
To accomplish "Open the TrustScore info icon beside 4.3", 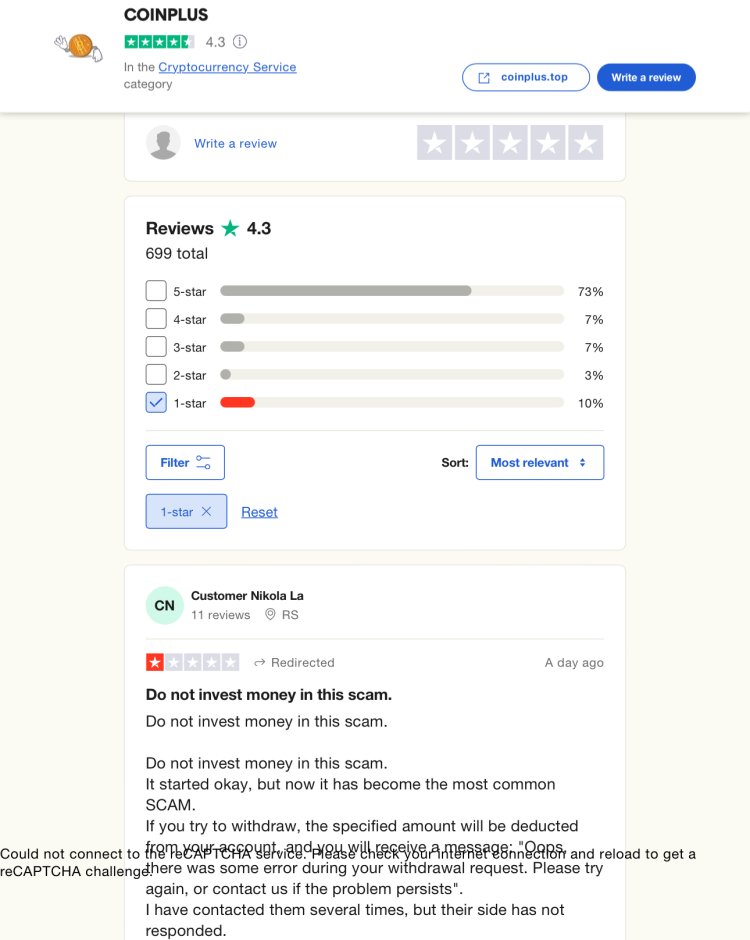I will click(x=240, y=42).
